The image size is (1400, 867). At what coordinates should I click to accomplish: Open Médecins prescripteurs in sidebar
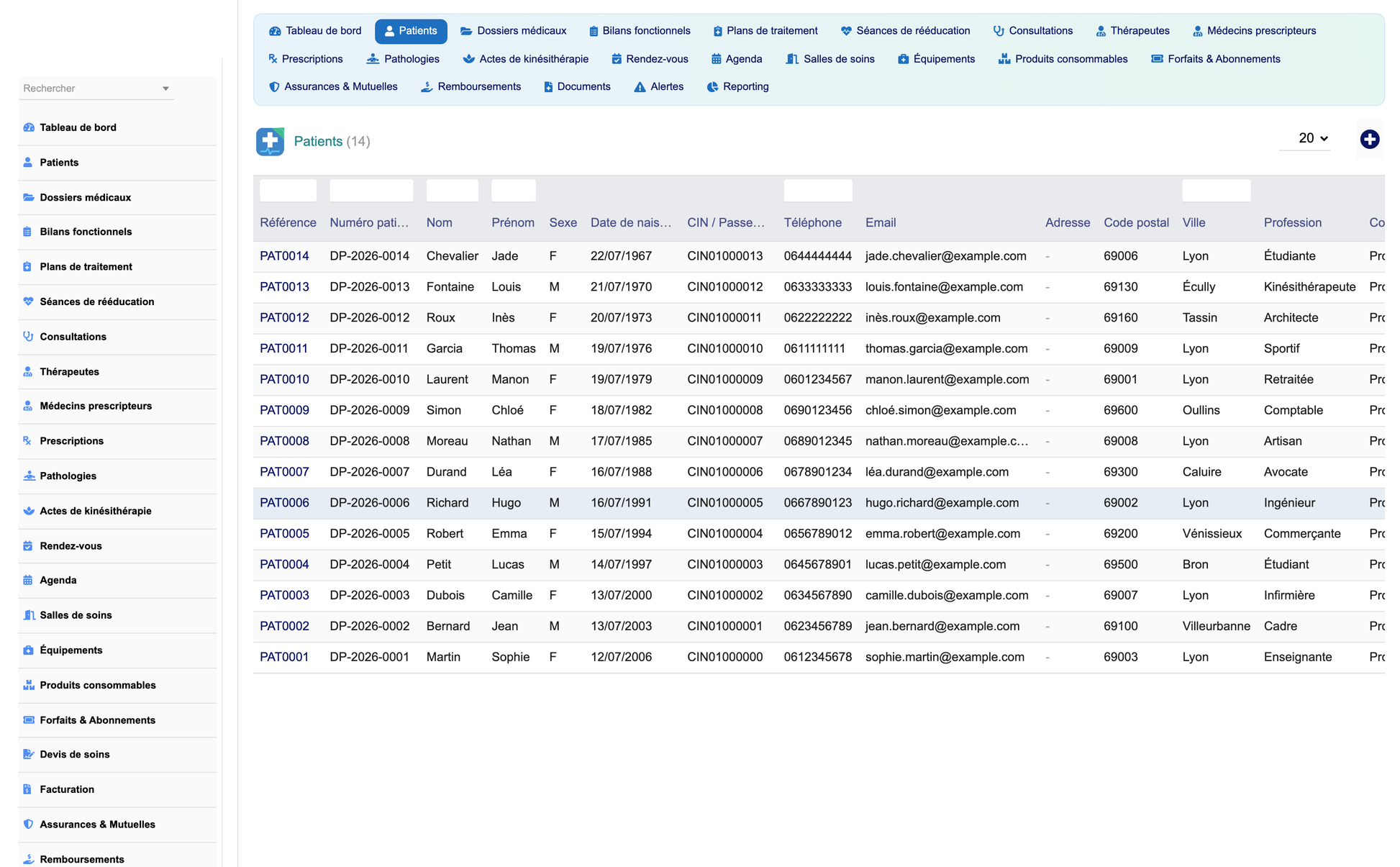[x=96, y=406]
